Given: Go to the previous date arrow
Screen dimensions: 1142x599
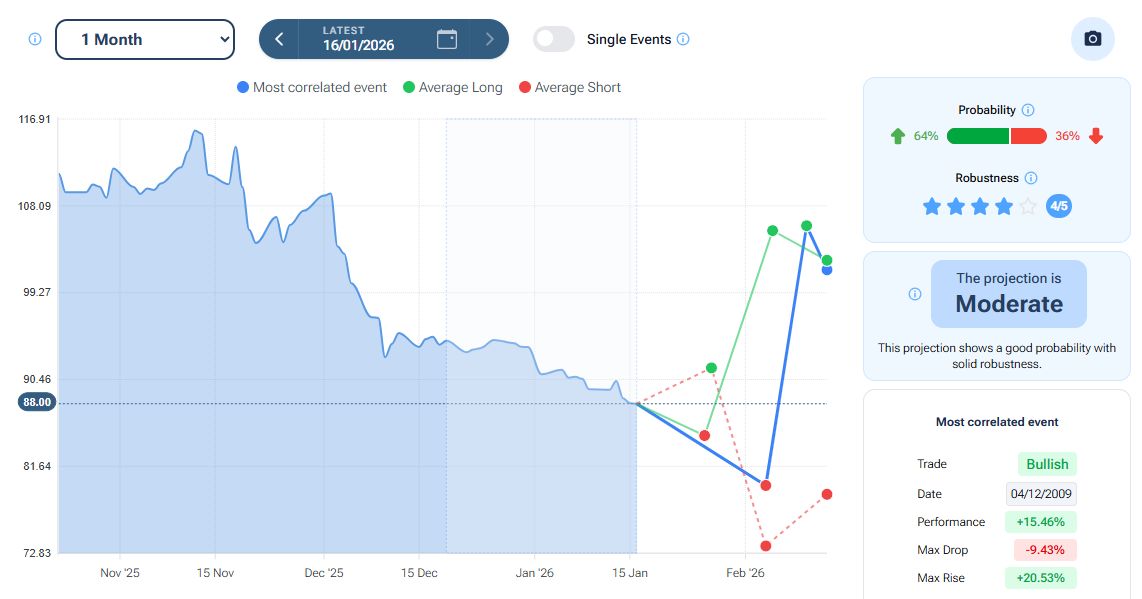Looking at the screenshot, I should [x=279, y=39].
